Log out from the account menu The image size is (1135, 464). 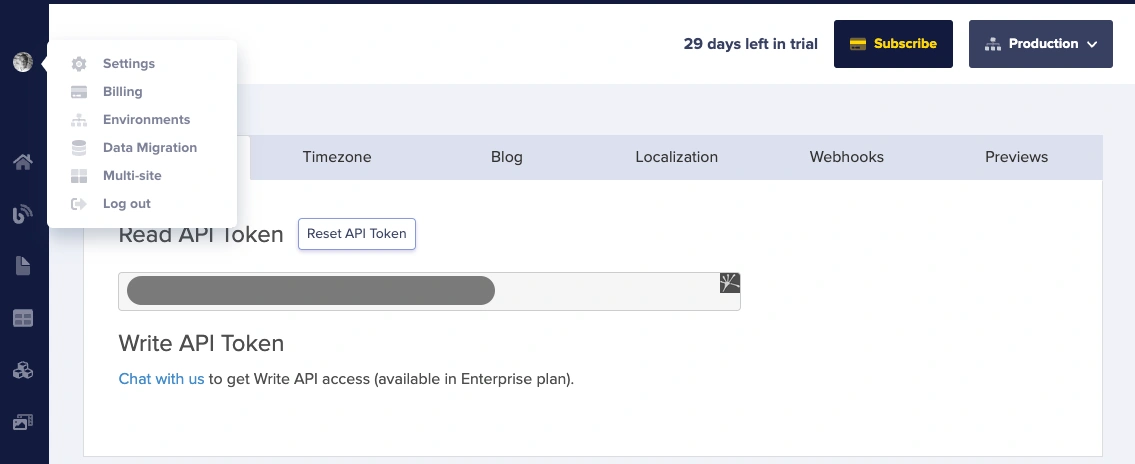click(126, 204)
